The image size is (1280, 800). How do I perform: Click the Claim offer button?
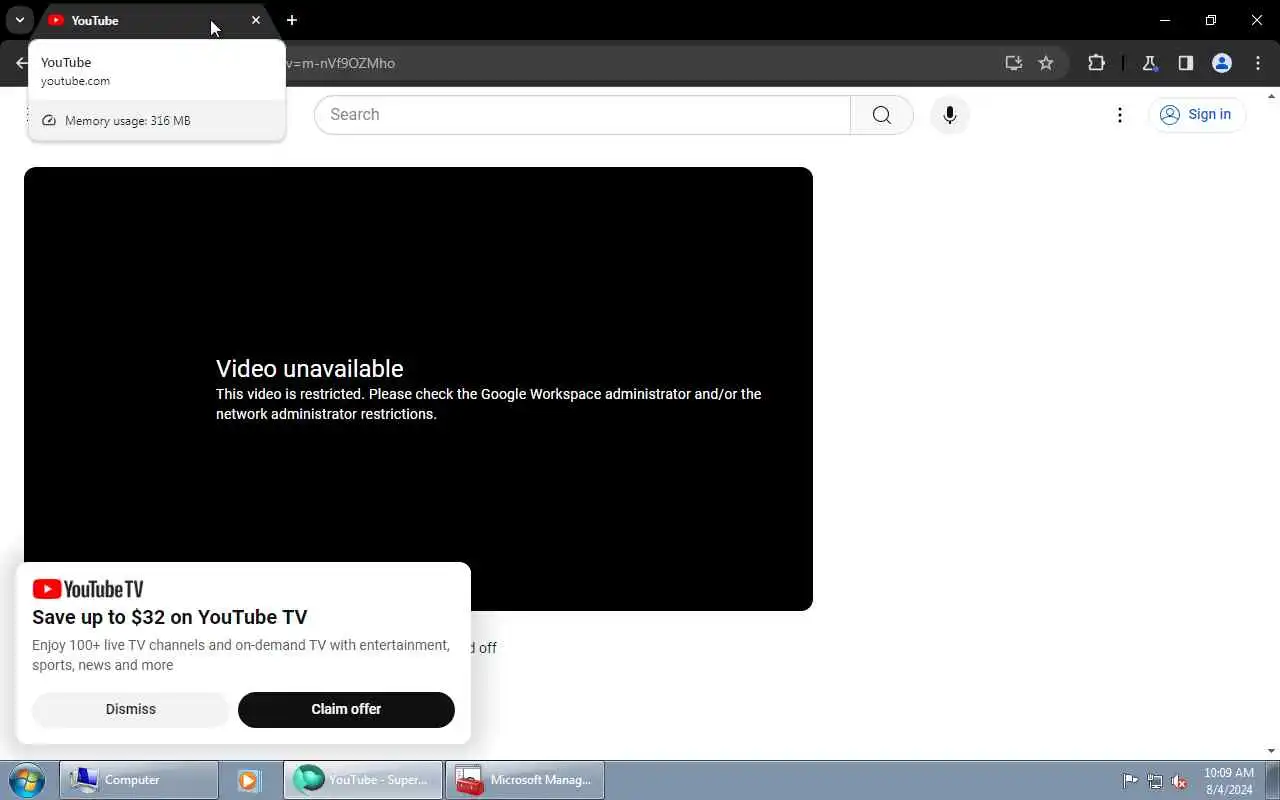pyautogui.click(x=346, y=709)
